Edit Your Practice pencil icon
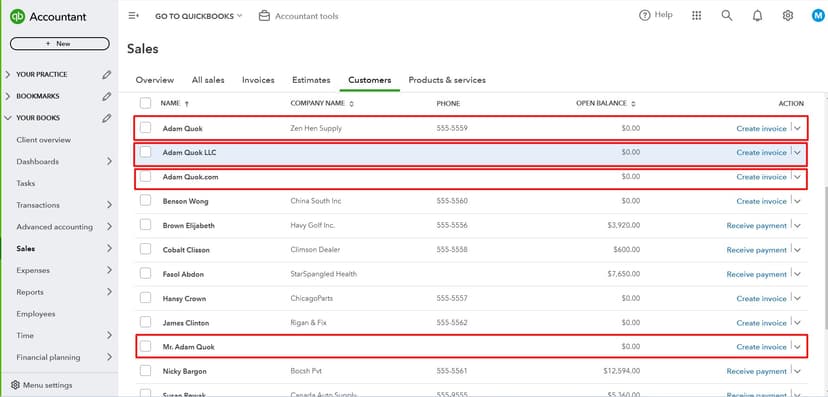The image size is (828, 397). [107, 74]
